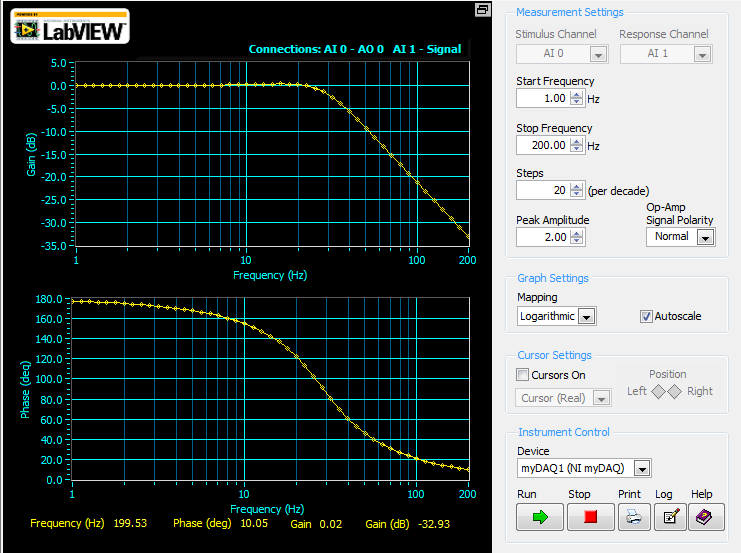This screenshot has height=553, width=741.
Task: Click the Start Frequency spinner arrows
Action: 577,98
